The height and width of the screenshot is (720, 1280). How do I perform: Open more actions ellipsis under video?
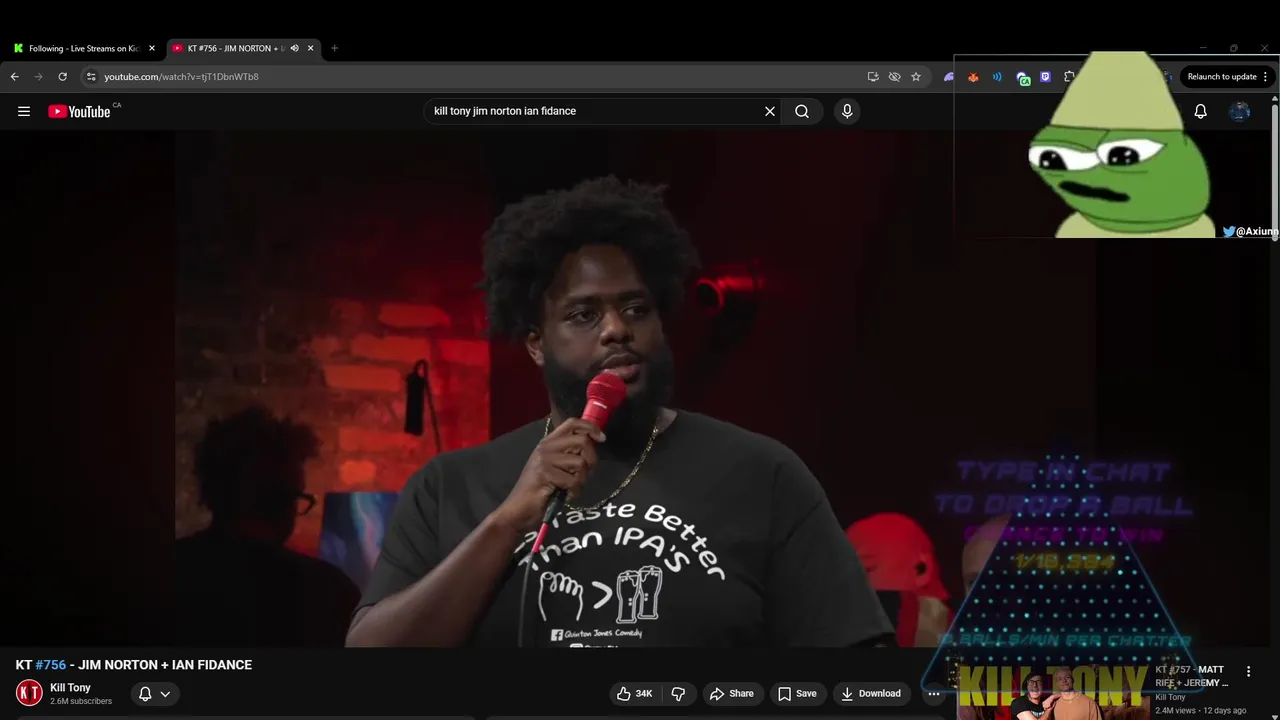934,693
